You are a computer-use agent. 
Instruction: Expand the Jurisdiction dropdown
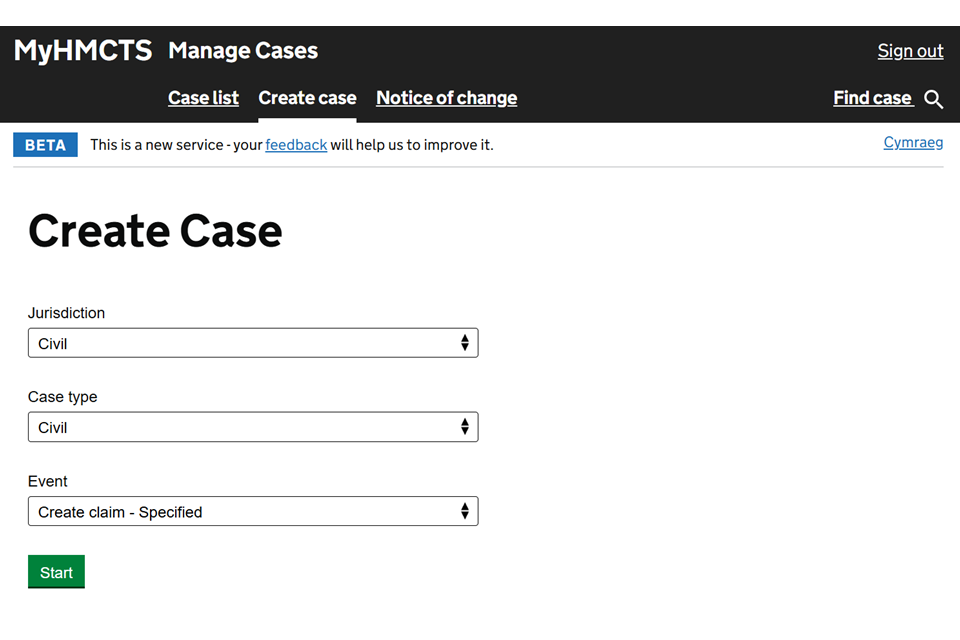pyautogui.click(x=253, y=343)
